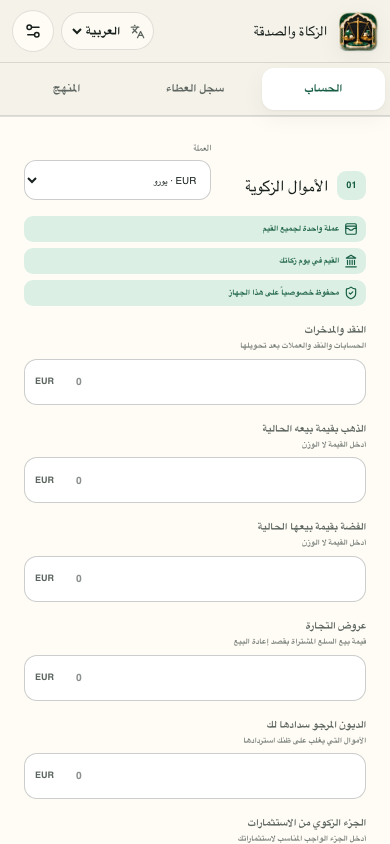
Task: Open the settings sliders icon button
Action: point(33,31)
